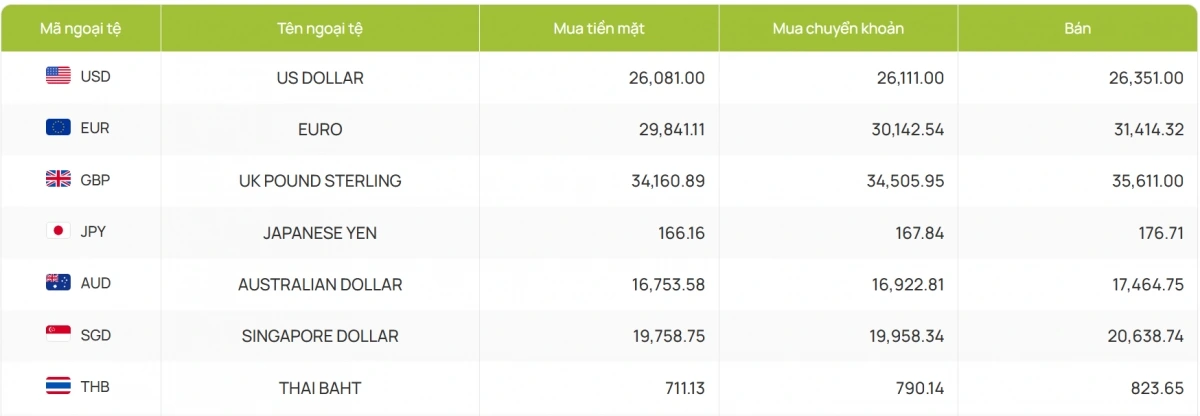The height and width of the screenshot is (416, 1200).
Task: Click the United States flag icon
Action: click(x=58, y=76)
